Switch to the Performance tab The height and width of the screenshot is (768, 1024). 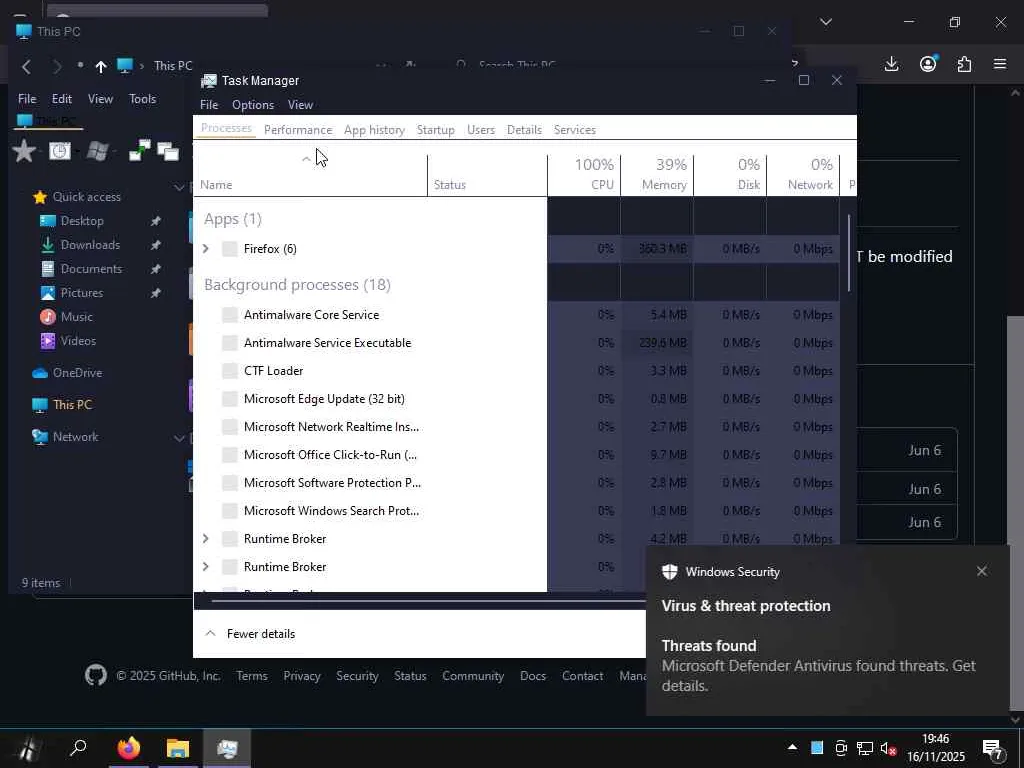(298, 130)
